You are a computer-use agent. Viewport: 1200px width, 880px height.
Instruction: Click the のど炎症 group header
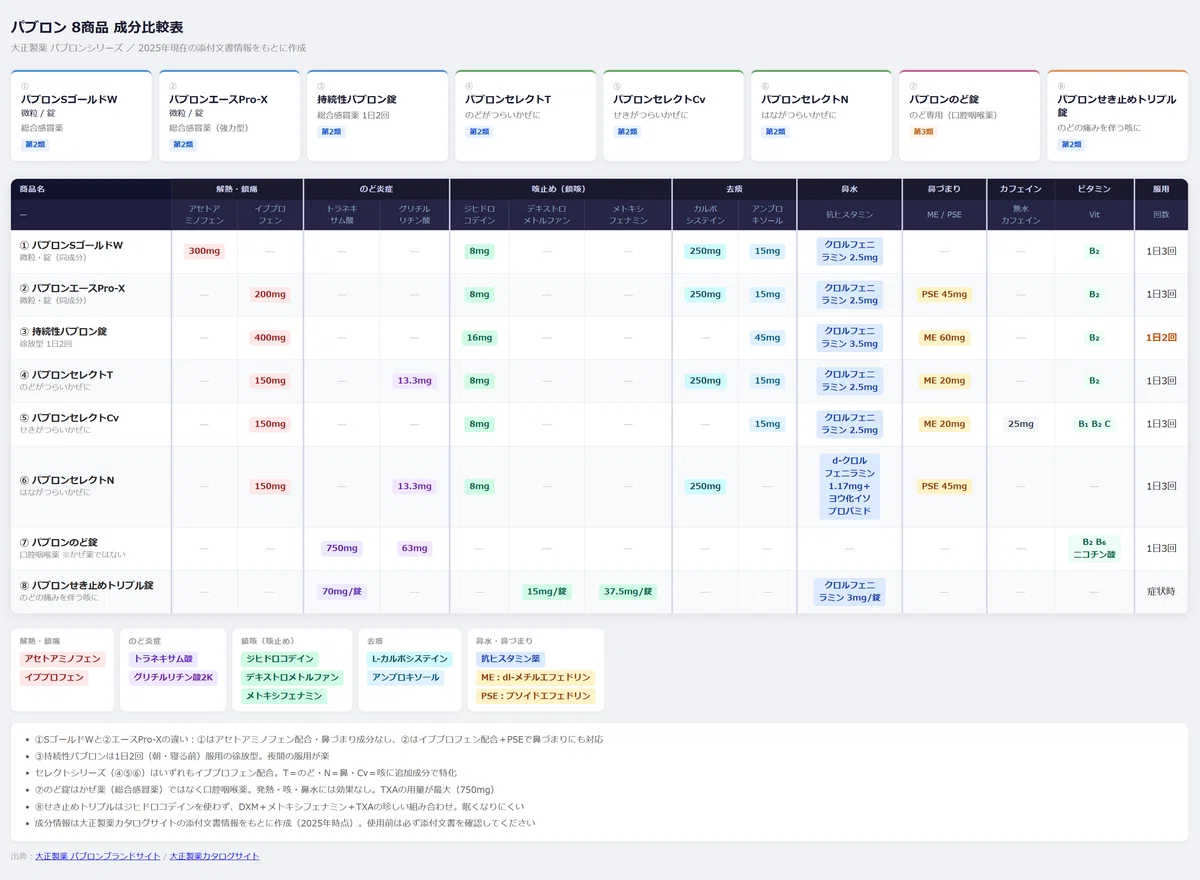pyautogui.click(x=376, y=189)
